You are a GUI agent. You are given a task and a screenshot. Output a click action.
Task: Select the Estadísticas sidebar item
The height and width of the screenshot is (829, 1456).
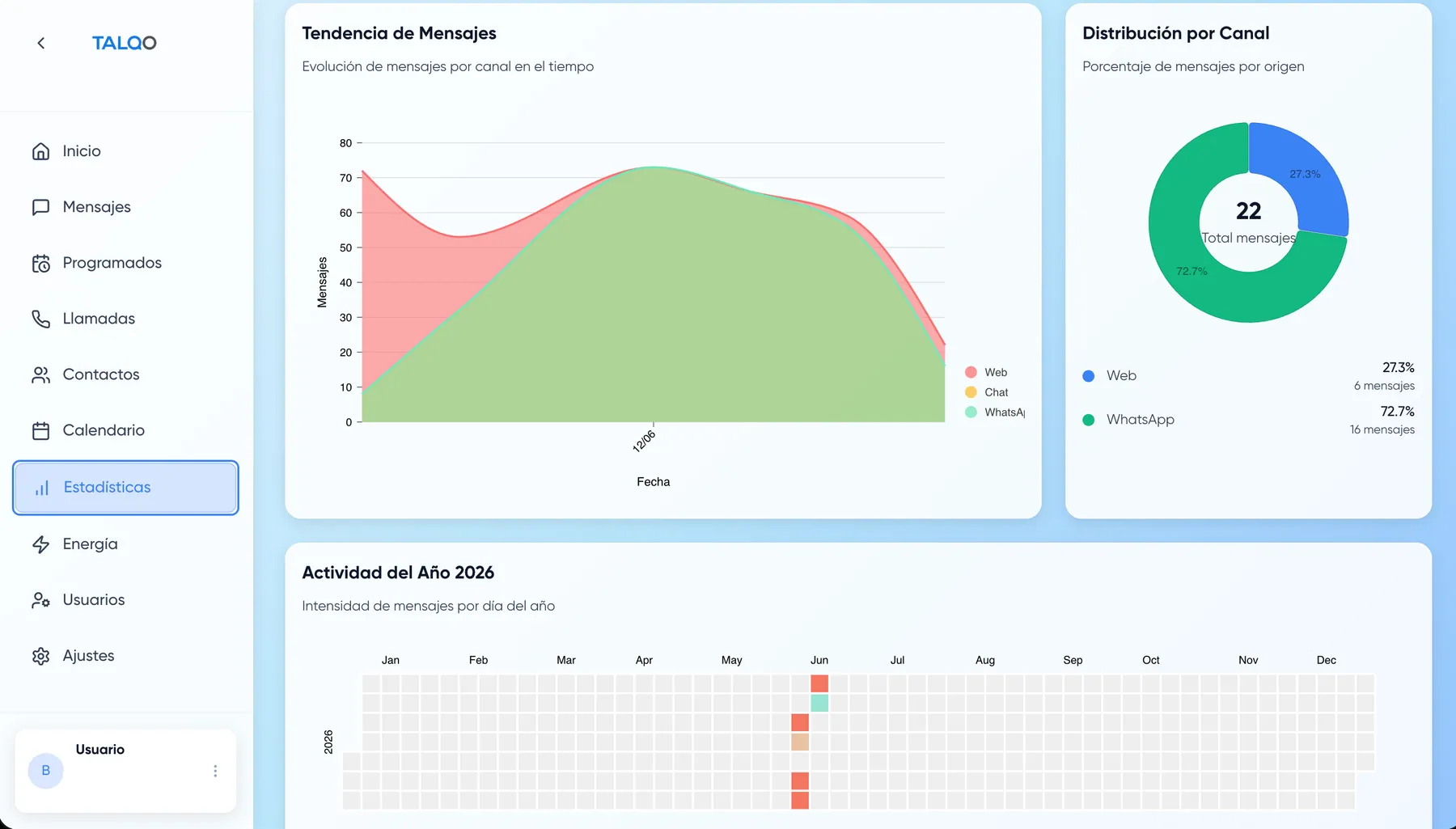[x=125, y=488]
